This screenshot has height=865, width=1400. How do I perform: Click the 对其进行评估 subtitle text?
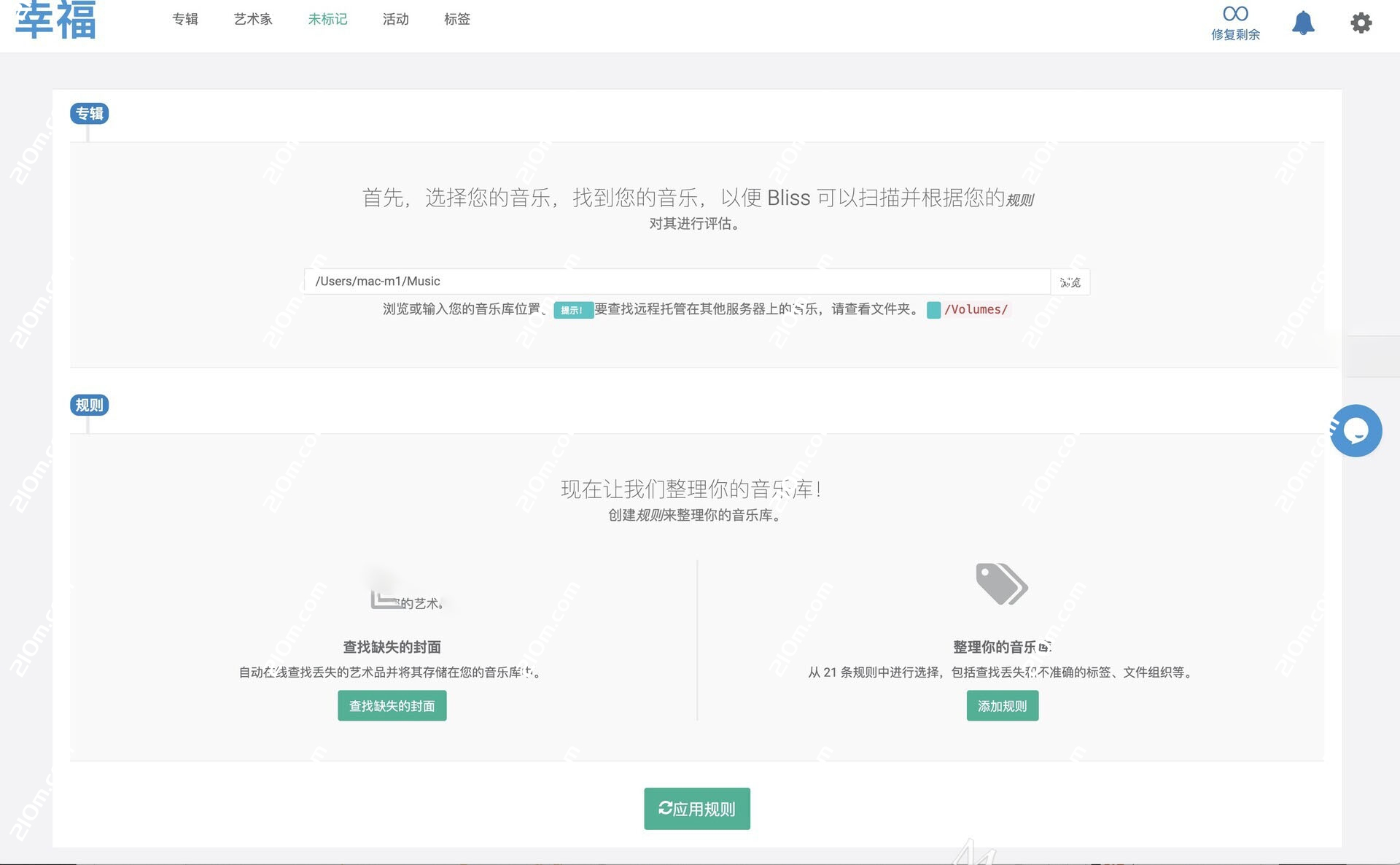tap(696, 224)
